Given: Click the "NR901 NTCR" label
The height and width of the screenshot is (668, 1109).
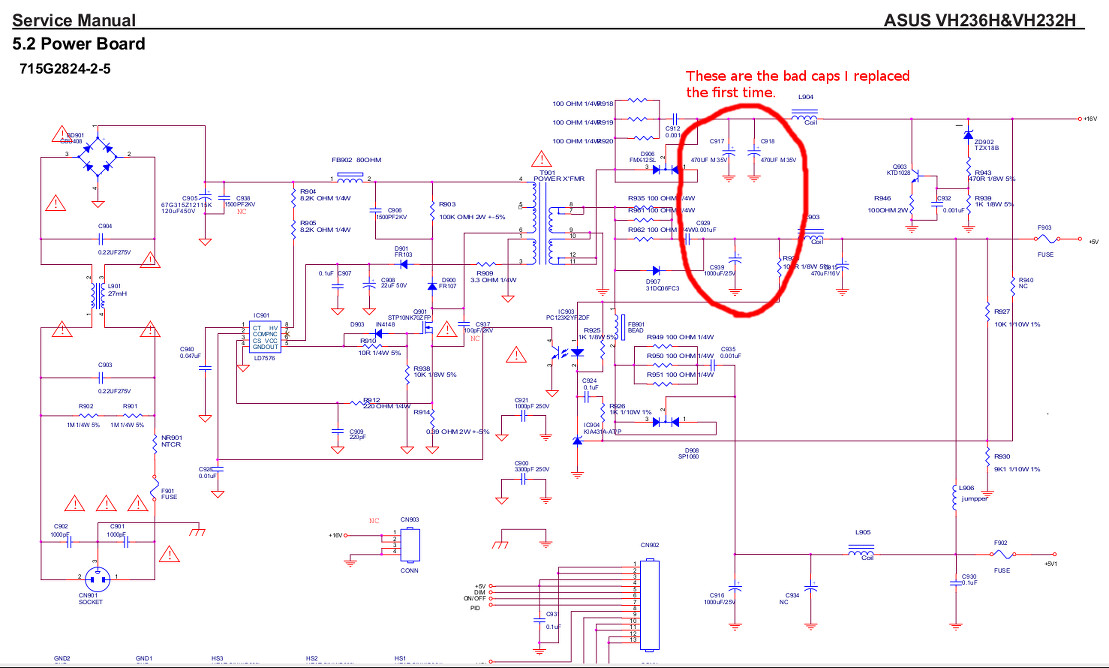Looking at the screenshot, I should (171, 441).
